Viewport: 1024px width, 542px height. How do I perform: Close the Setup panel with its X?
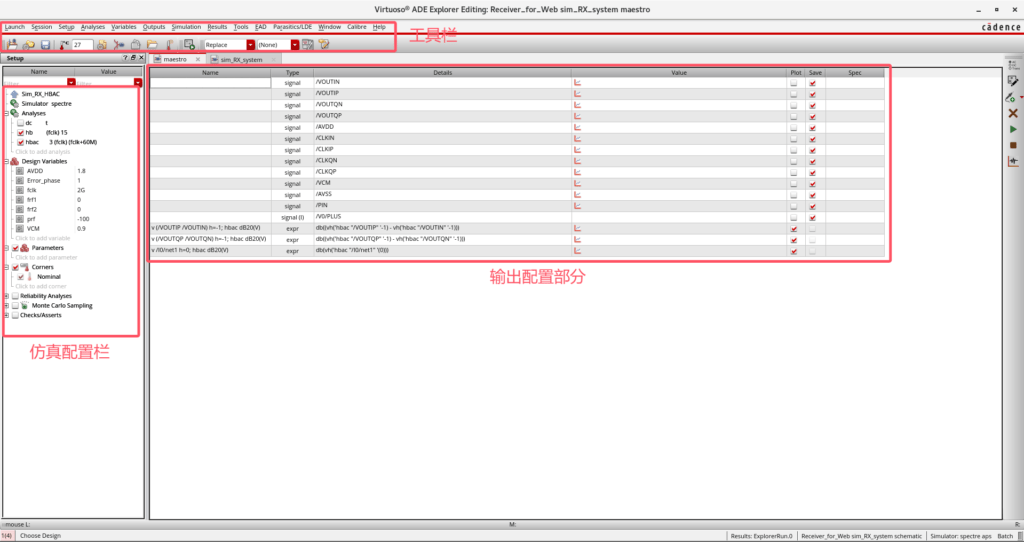[x=140, y=58]
